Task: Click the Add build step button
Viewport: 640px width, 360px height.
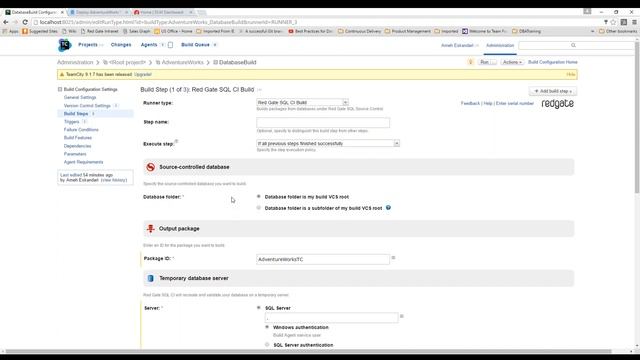Action: point(553,91)
